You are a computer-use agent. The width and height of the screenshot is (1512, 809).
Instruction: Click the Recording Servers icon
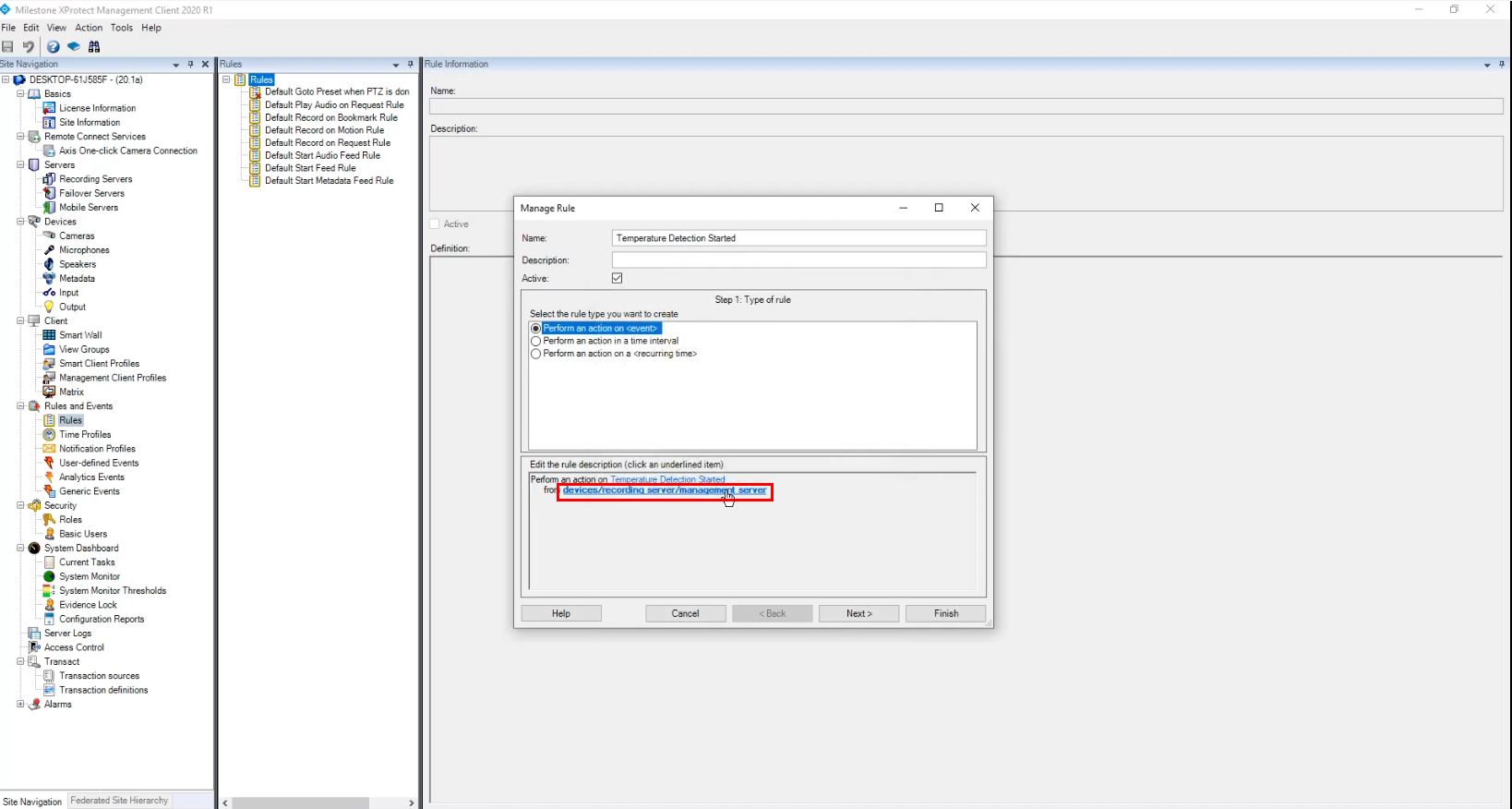tap(50, 179)
